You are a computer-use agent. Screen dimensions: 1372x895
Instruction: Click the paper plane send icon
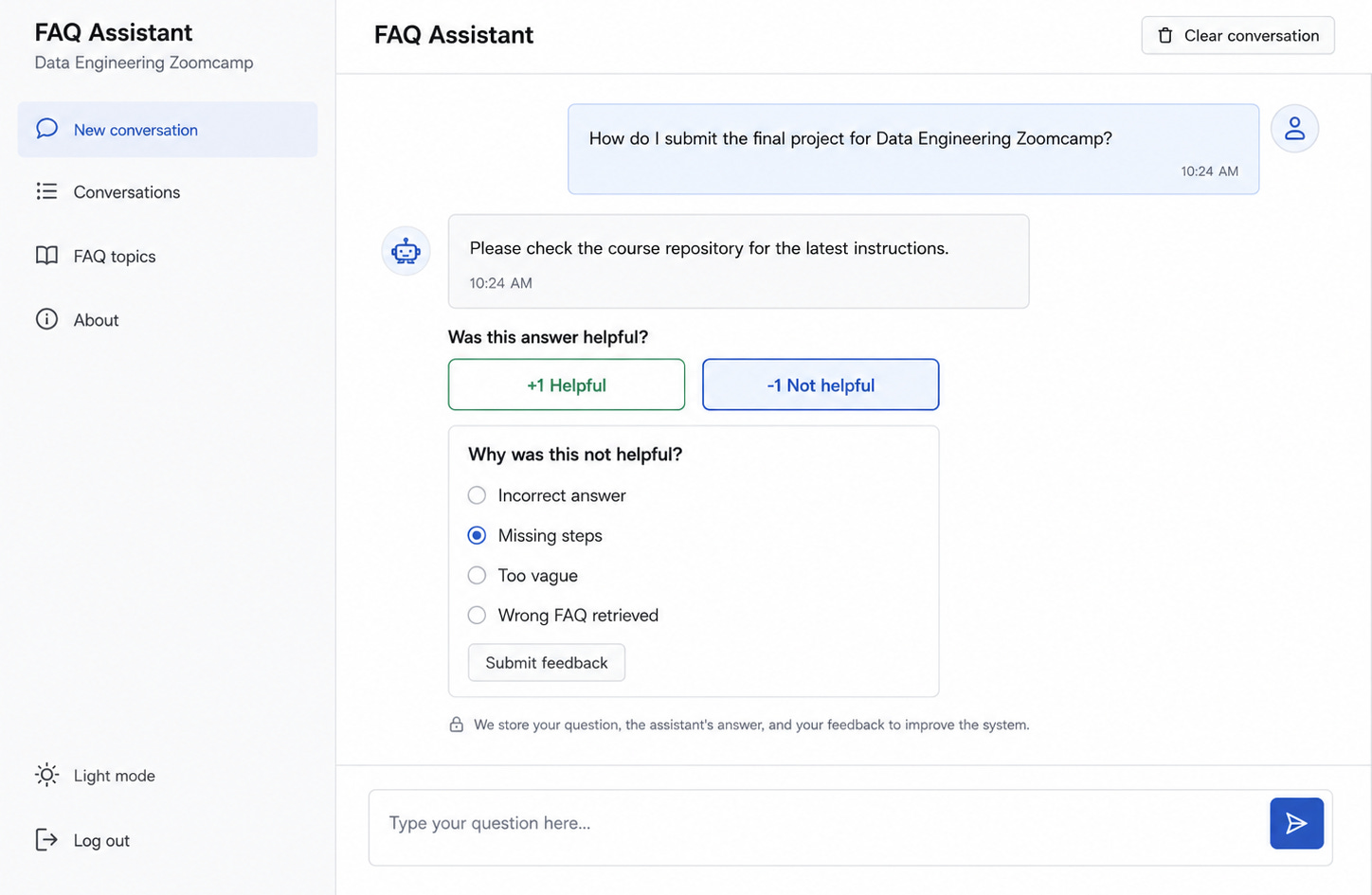pyautogui.click(x=1296, y=823)
